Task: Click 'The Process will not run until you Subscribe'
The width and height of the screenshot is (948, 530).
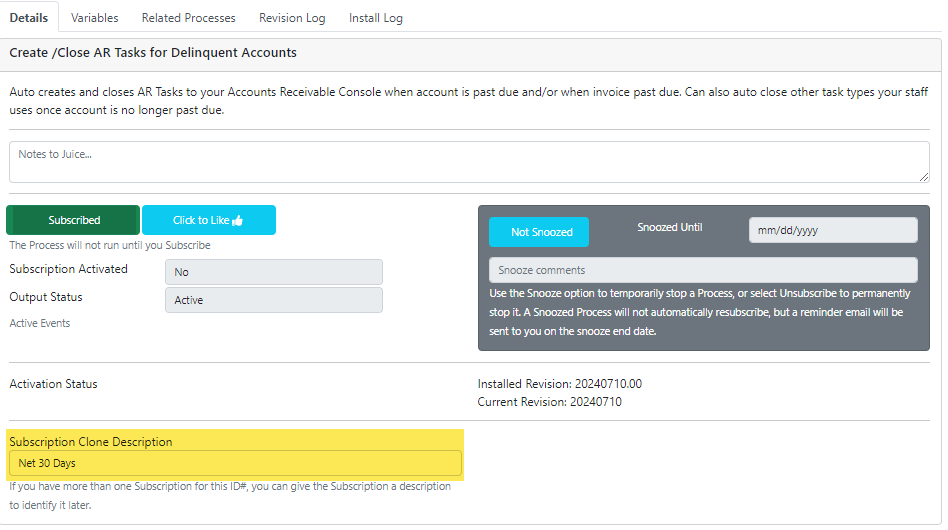Action: [110, 245]
